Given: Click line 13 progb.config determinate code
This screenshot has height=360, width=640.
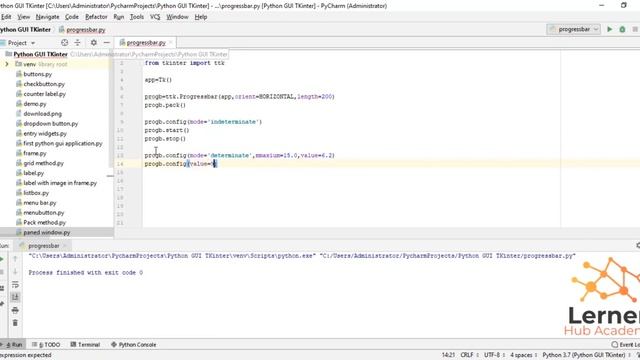Looking at the screenshot, I should click(240, 156).
